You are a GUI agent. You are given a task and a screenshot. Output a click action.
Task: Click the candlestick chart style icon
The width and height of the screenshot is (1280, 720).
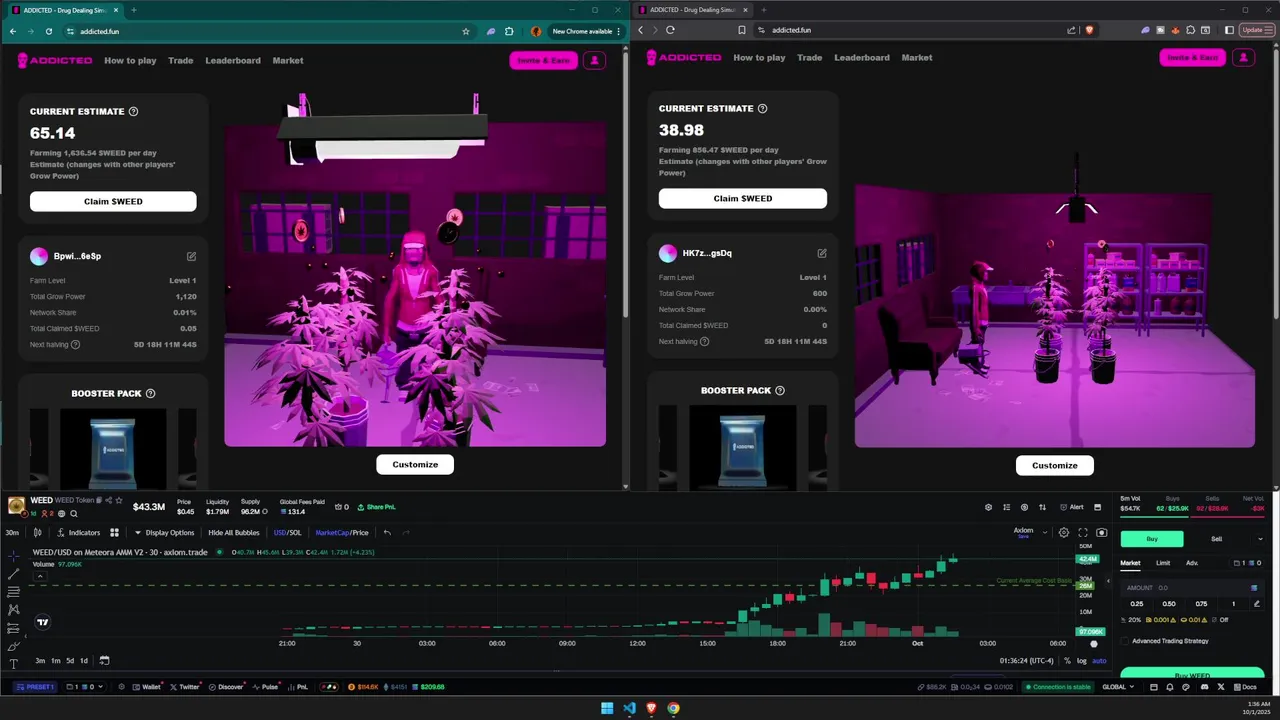[37, 532]
